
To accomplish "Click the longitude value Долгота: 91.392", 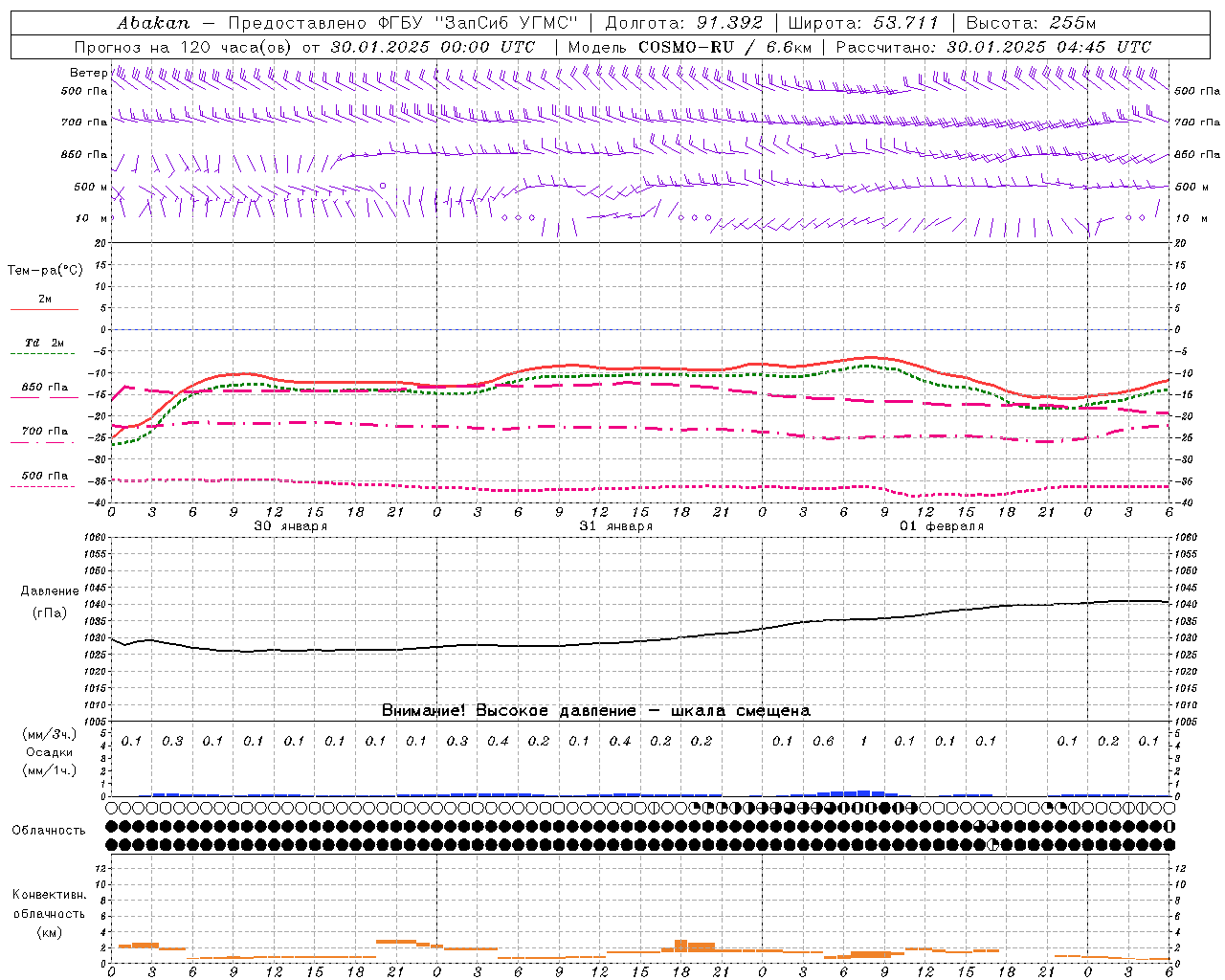I will 684,23.
